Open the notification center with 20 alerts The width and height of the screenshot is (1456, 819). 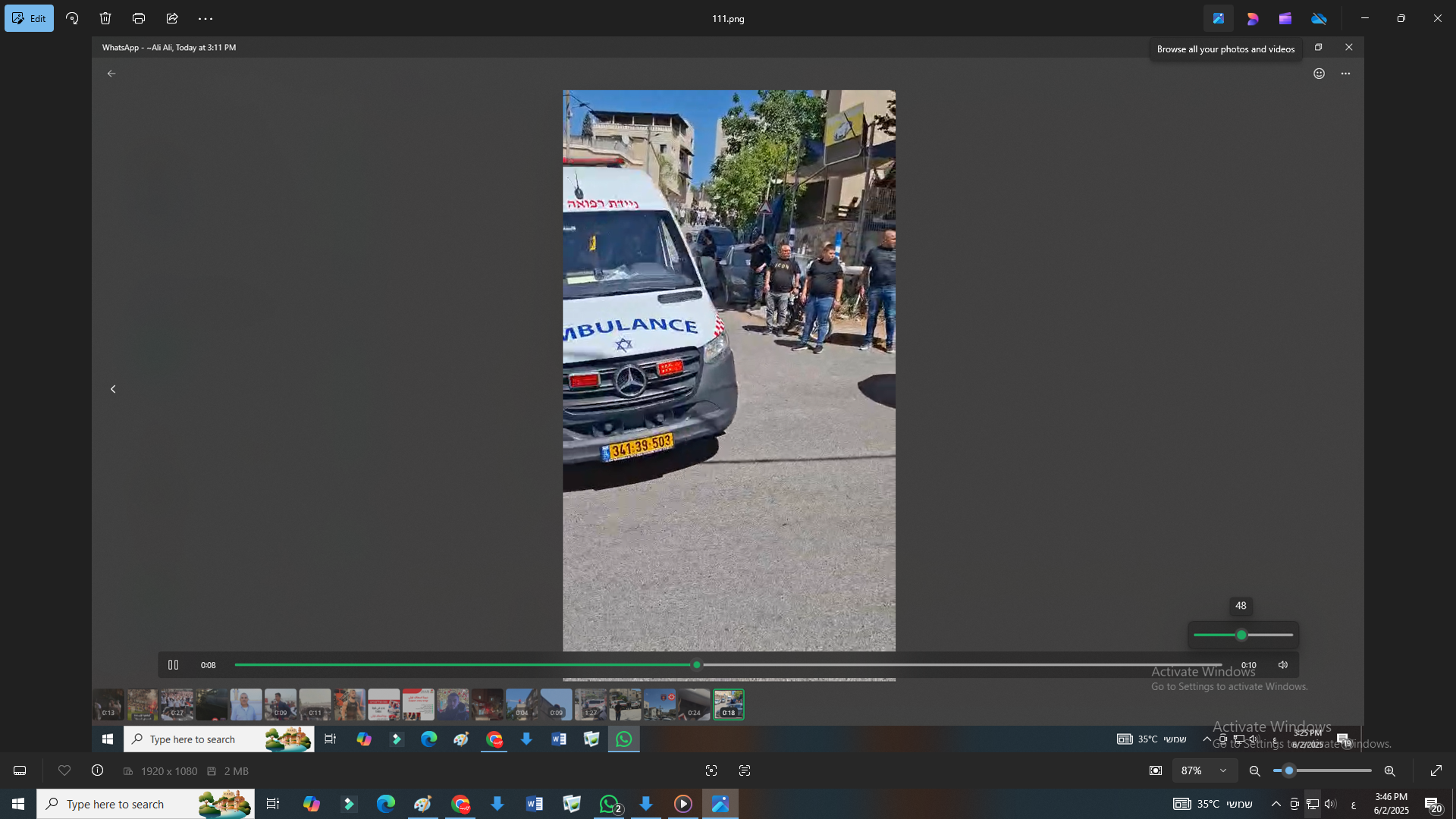pos(1433,804)
